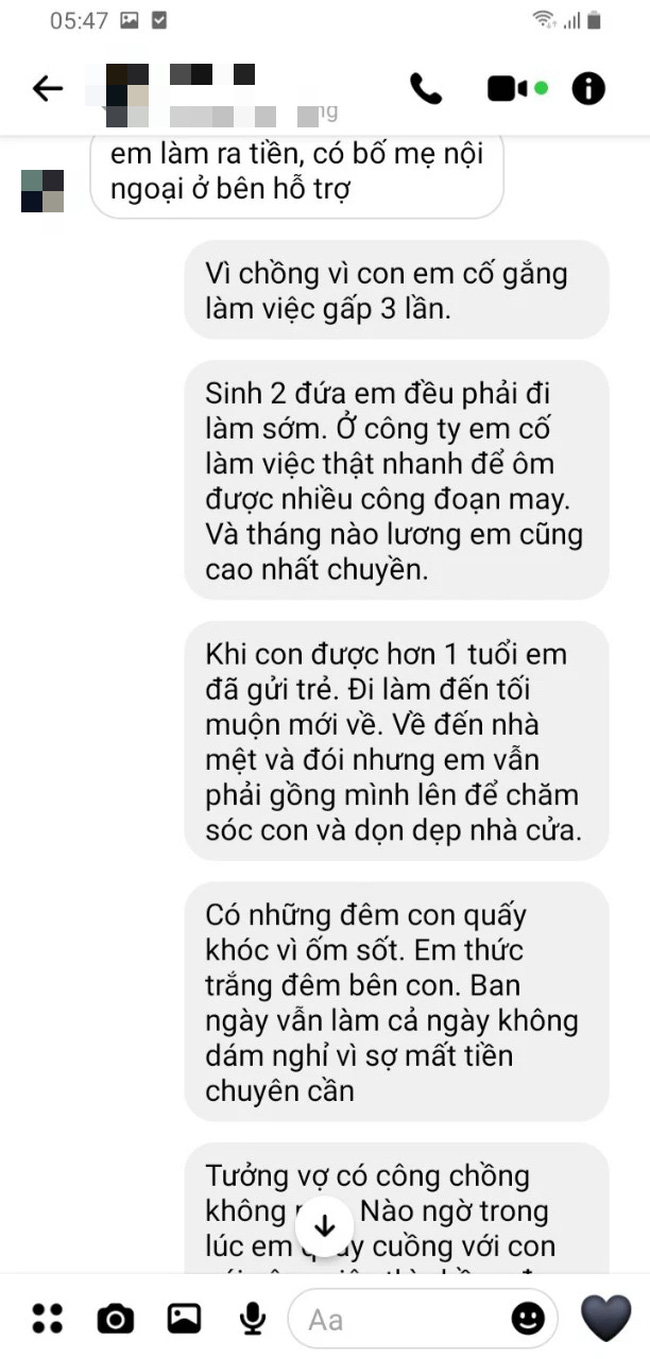
Task: Select message starting with 'Khi con được hơn'
Action: pos(396,741)
